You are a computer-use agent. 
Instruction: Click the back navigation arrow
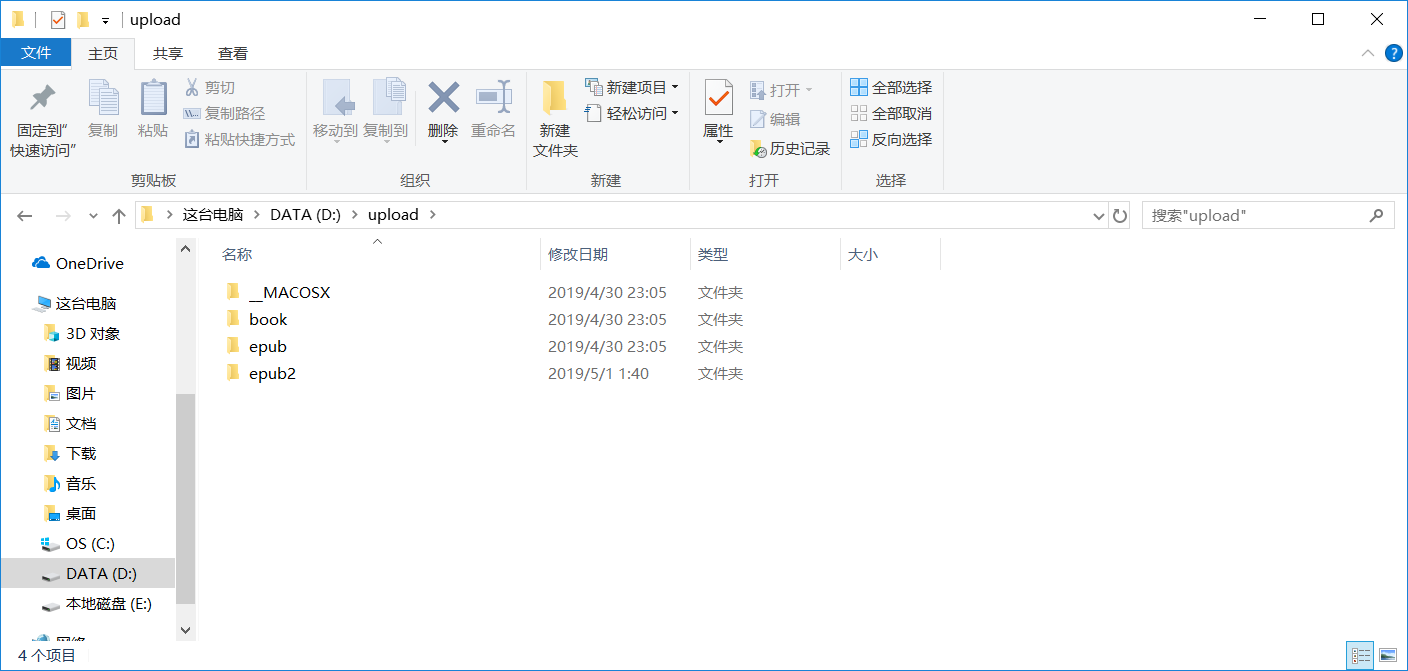(25, 214)
